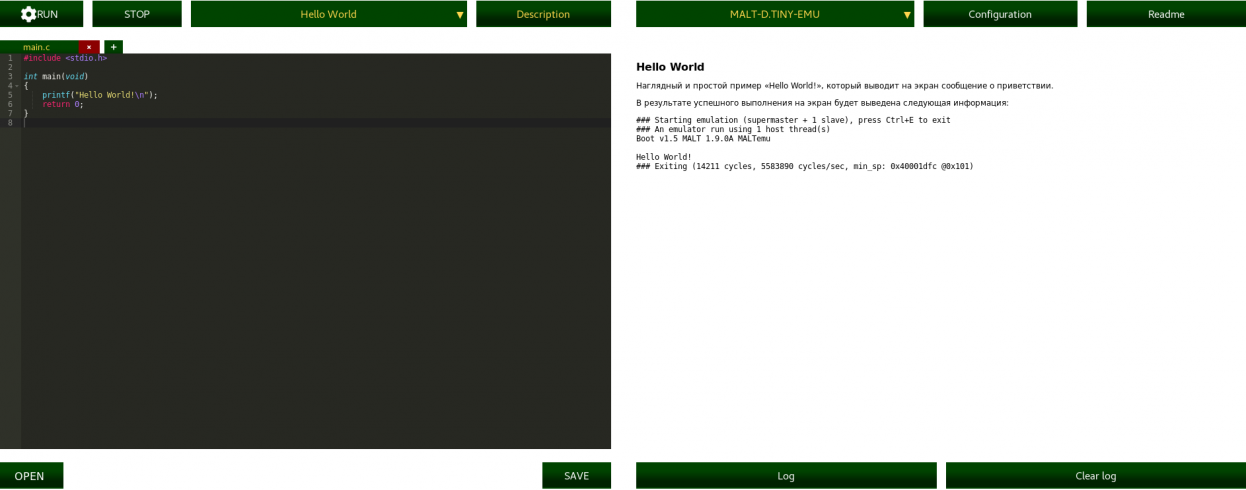The width and height of the screenshot is (1246, 490).
Task: Switch to the Log view
Action: click(x=786, y=476)
